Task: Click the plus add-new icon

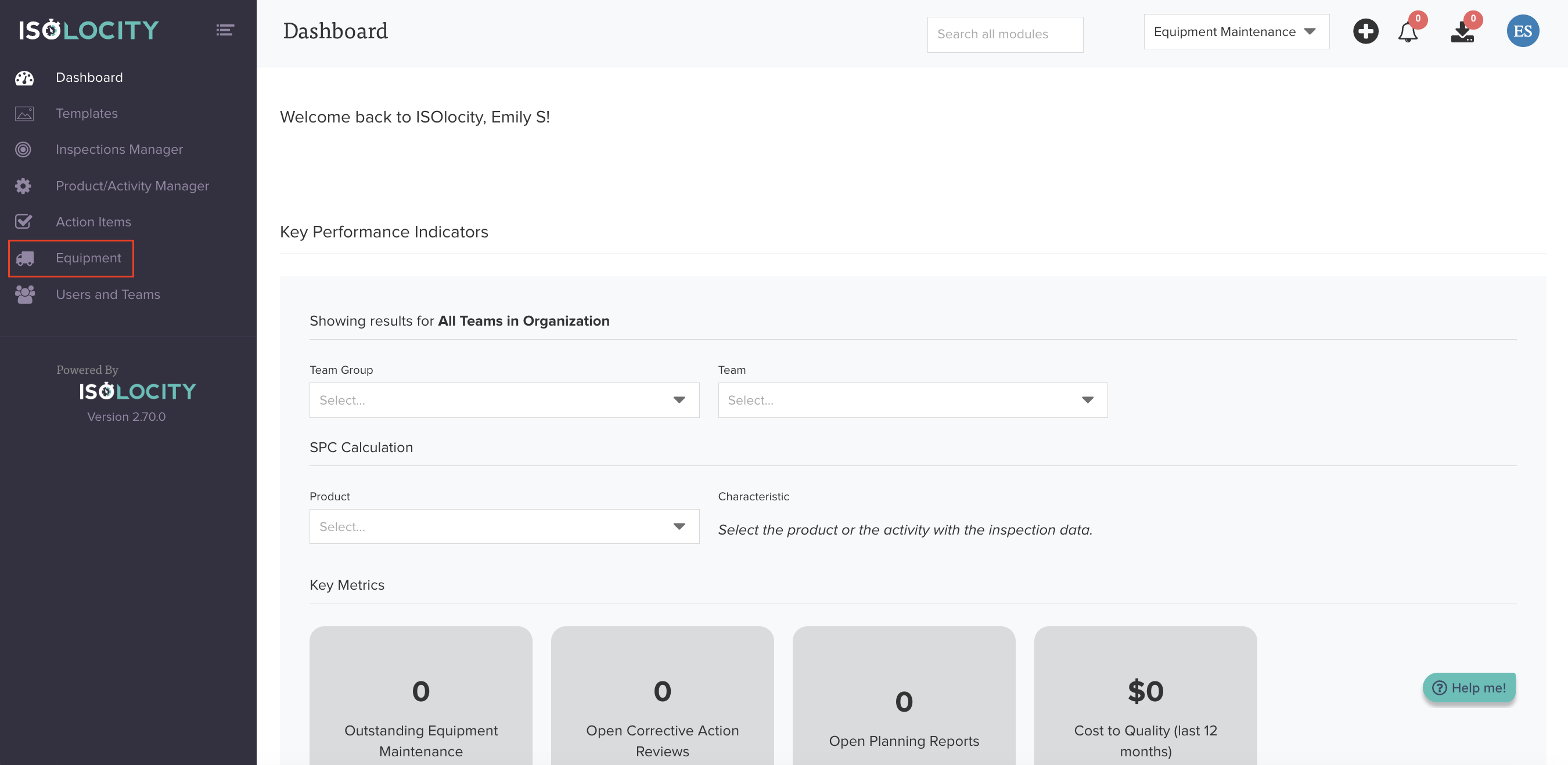Action: (x=1365, y=32)
